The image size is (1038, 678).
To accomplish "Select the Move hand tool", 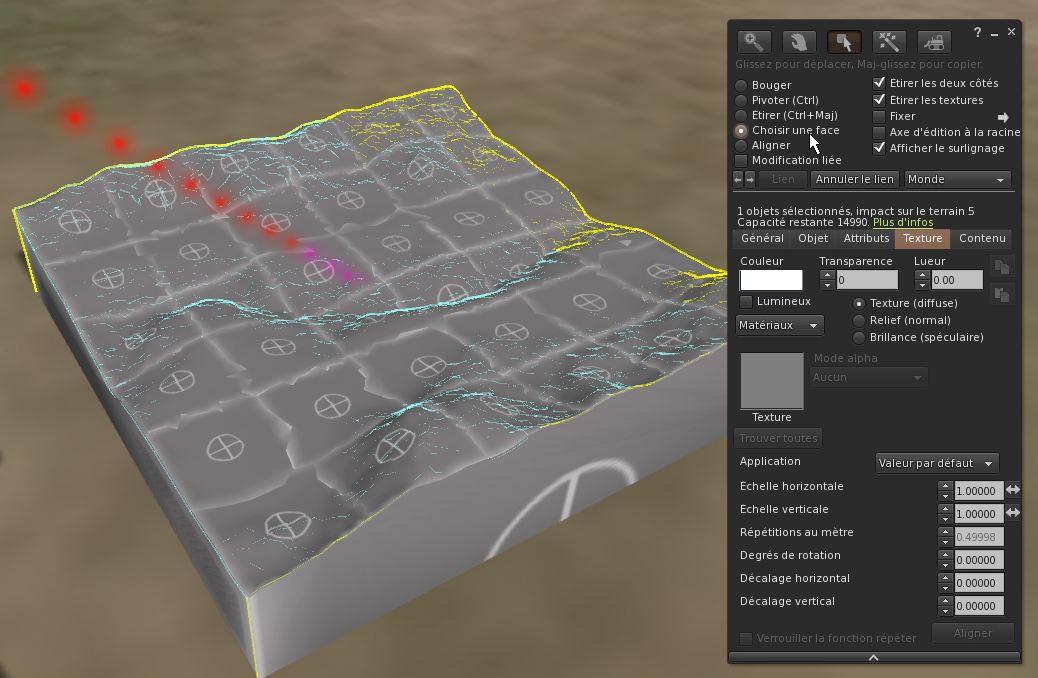I will (799, 42).
